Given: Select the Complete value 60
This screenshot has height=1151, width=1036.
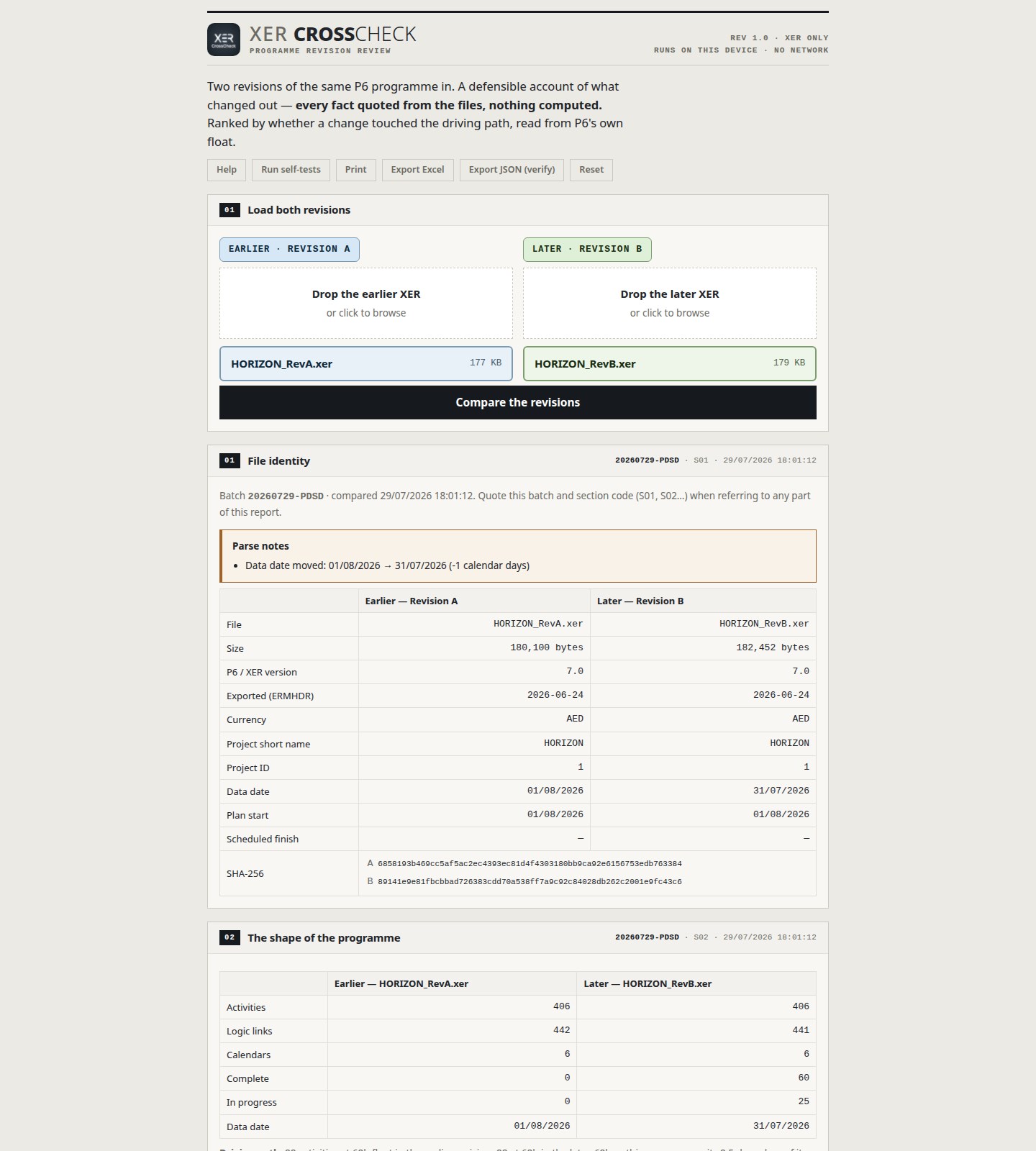Looking at the screenshot, I should (804, 1078).
